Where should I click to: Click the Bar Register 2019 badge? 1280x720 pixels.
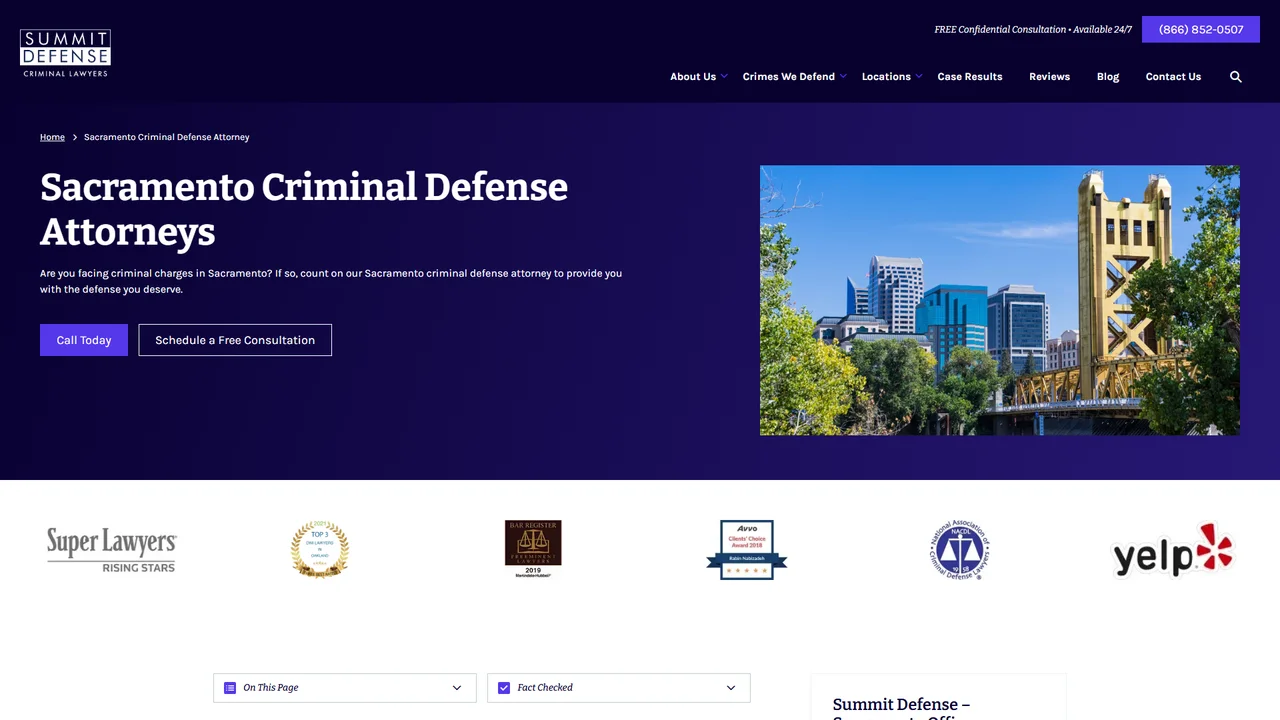point(533,549)
